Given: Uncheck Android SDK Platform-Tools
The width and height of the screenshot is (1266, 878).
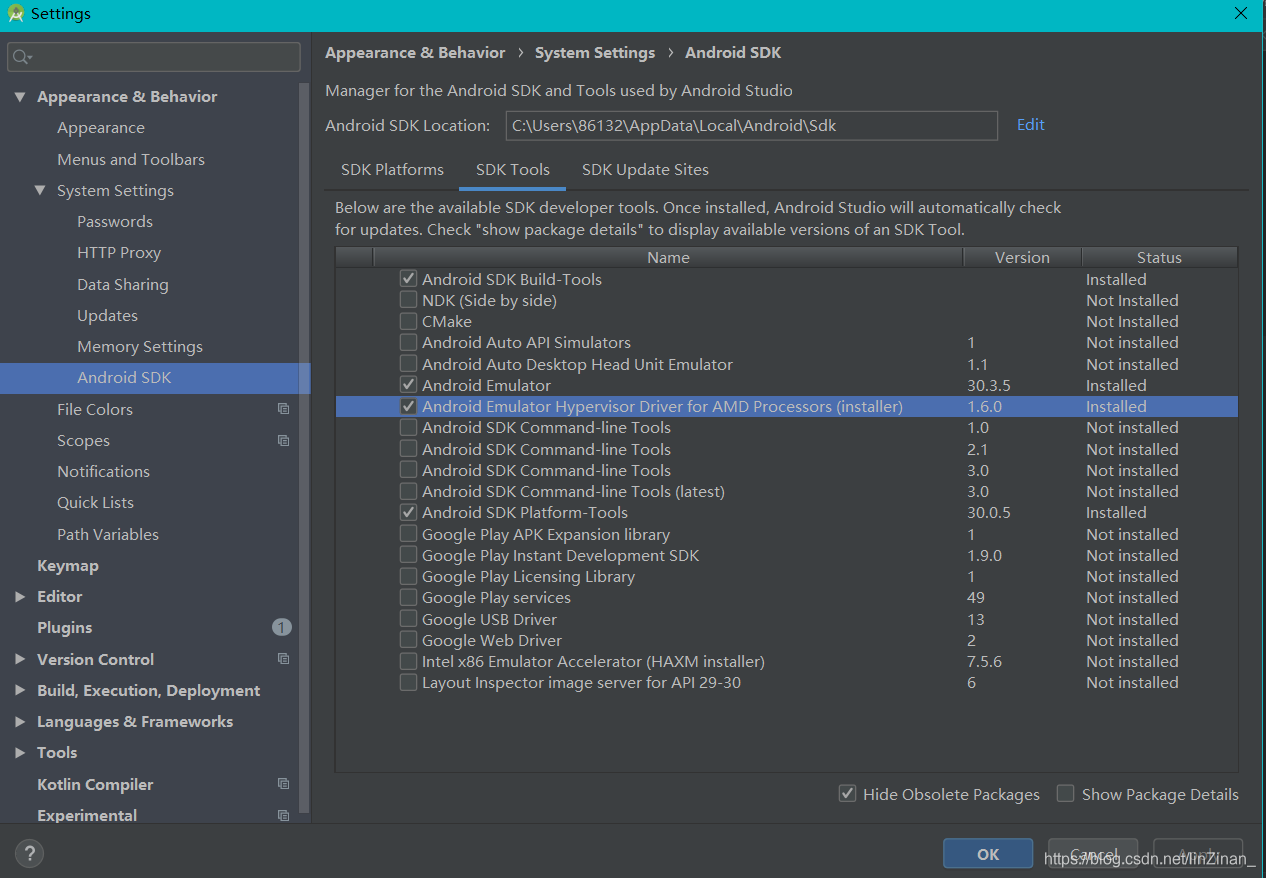Looking at the screenshot, I should point(408,512).
